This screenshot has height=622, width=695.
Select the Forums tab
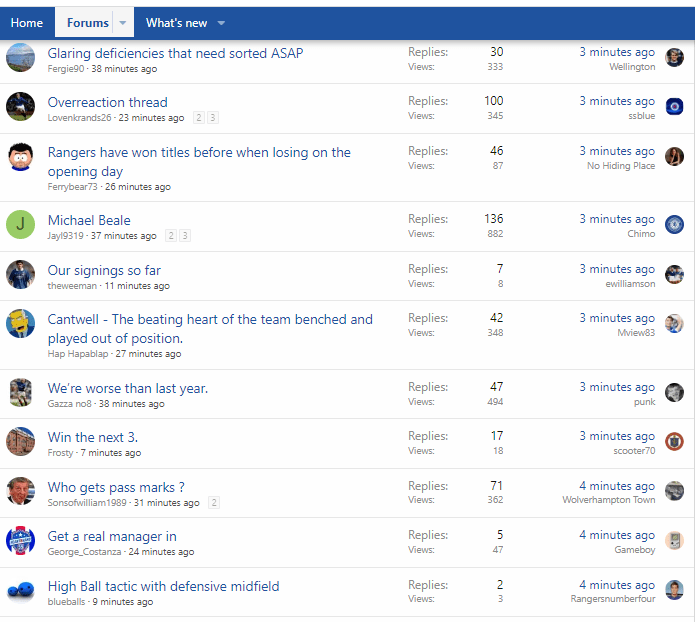pyautogui.click(x=88, y=23)
